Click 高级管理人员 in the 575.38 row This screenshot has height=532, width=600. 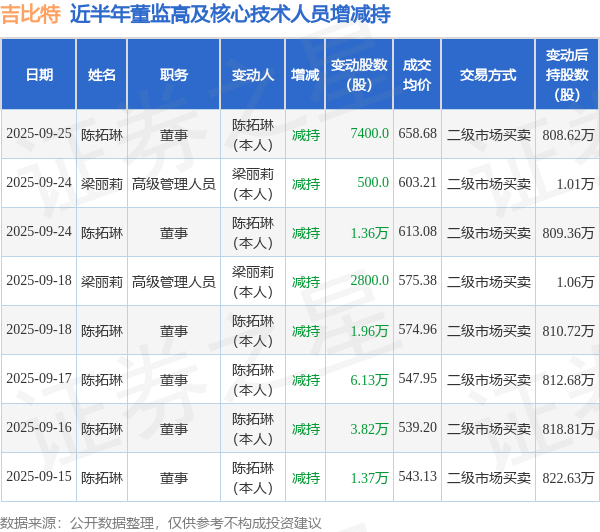tap(174, 282)
